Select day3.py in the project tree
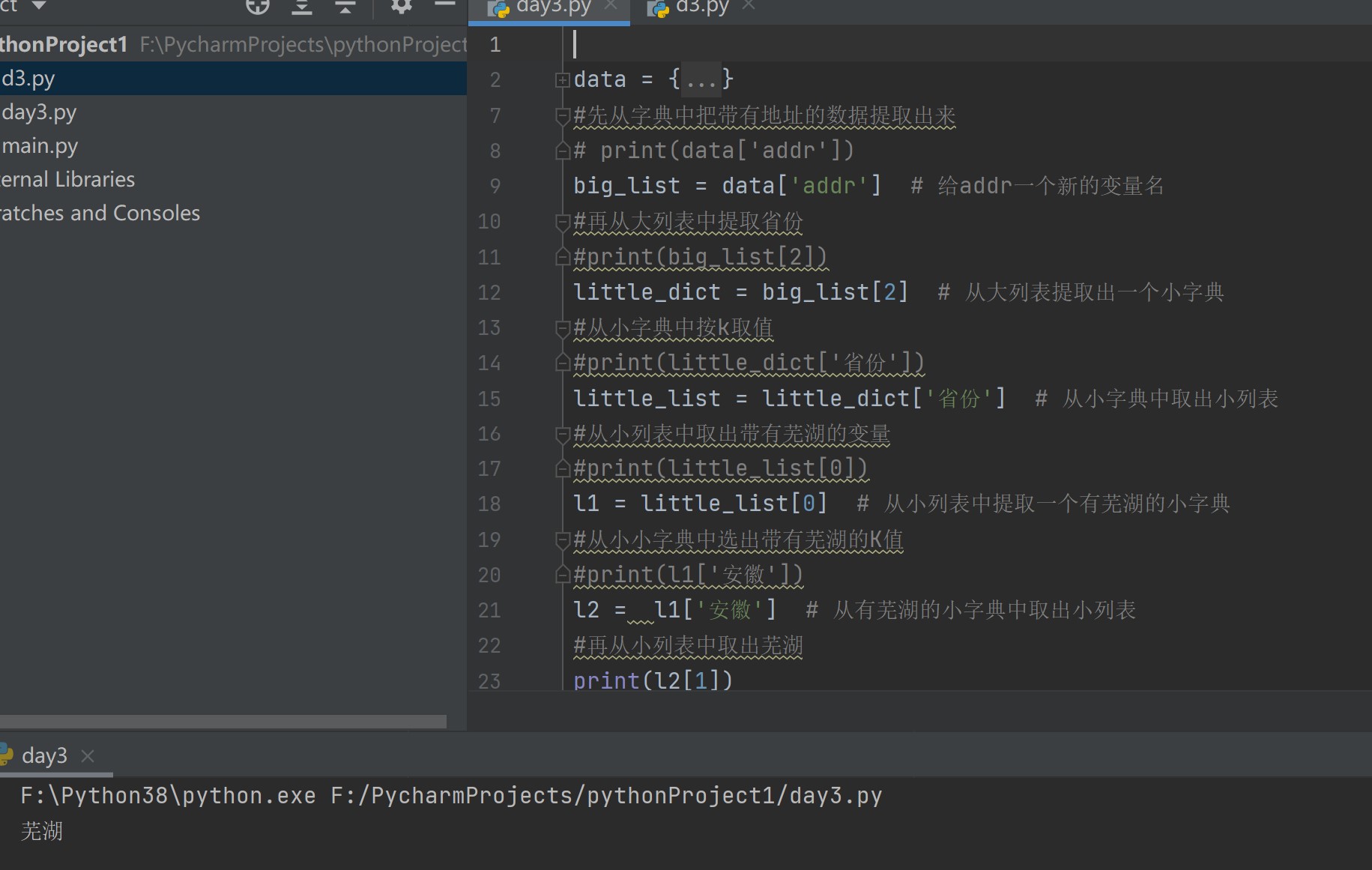Screen dimensions: 1372x870 pos(39,112)
